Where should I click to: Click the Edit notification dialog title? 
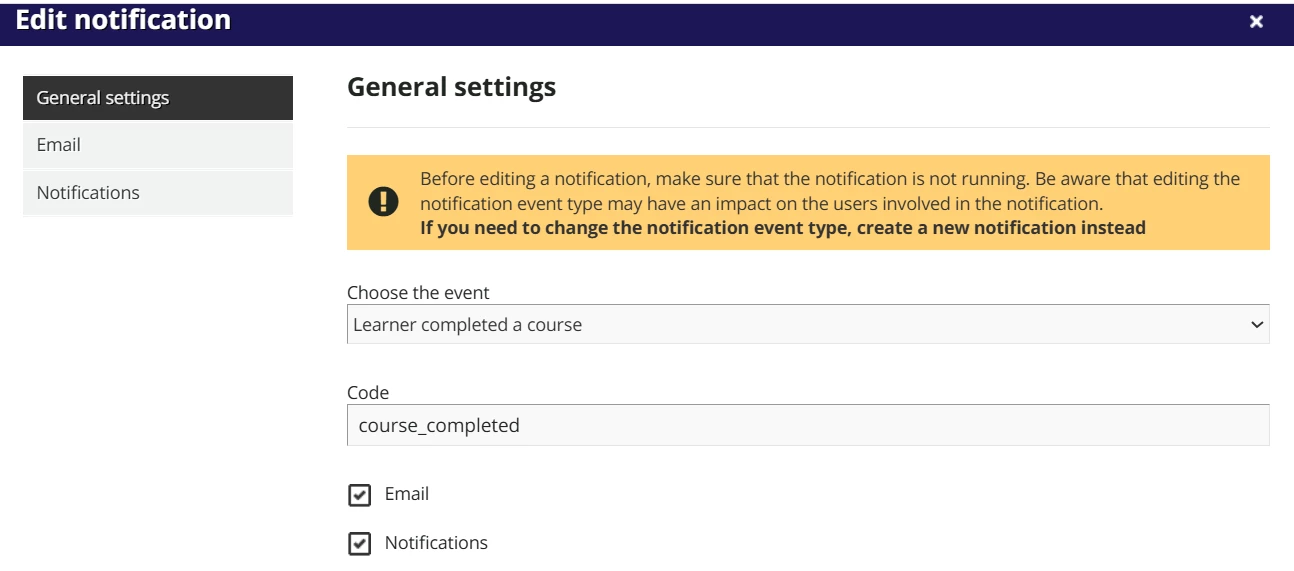(123, 20)
